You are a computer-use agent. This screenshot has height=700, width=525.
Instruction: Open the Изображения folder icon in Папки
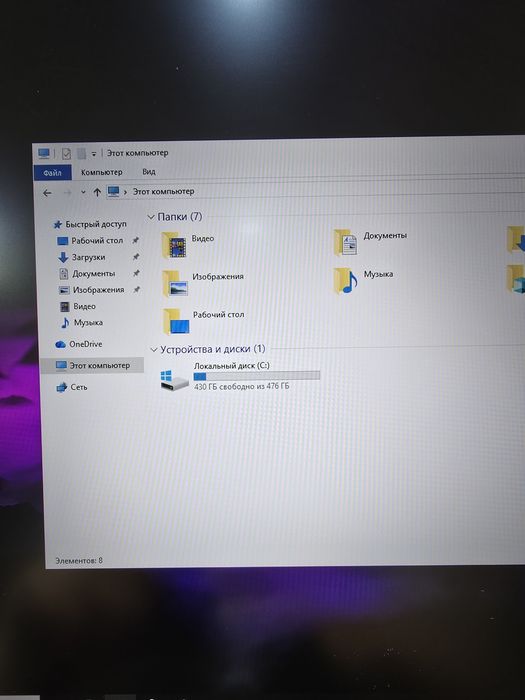(175, 283)
